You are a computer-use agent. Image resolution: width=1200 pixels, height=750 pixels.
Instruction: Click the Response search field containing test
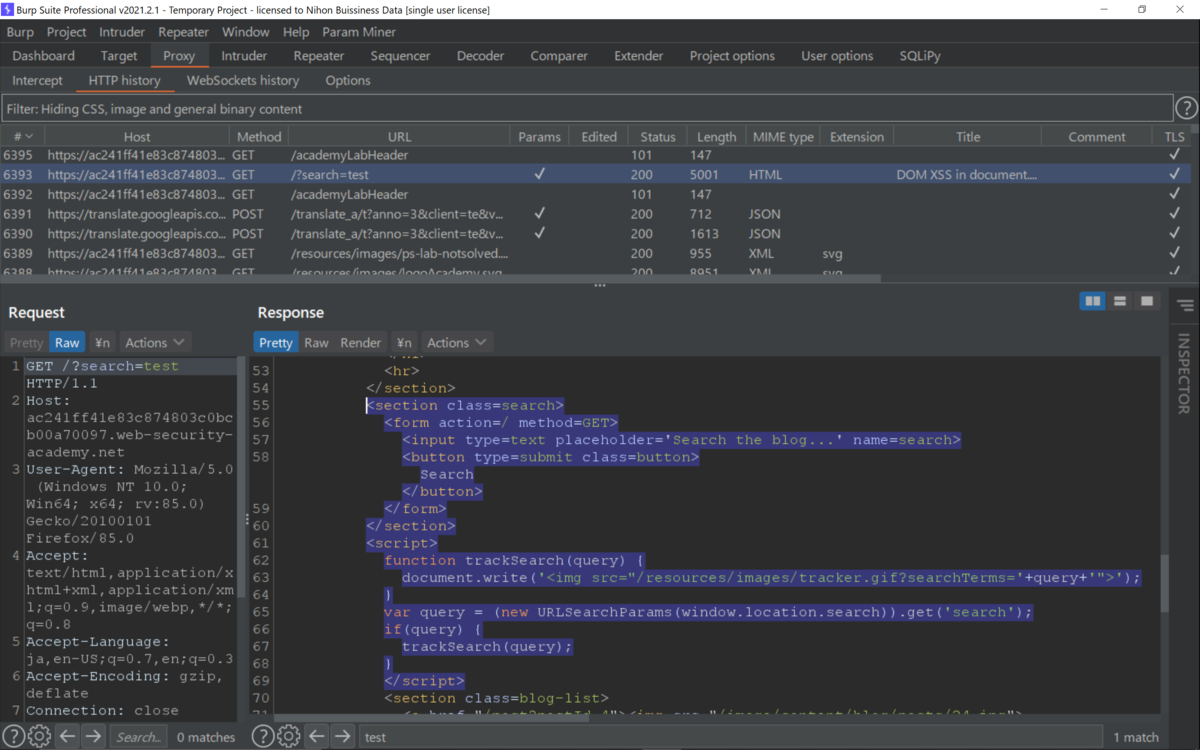pos(730,737)
